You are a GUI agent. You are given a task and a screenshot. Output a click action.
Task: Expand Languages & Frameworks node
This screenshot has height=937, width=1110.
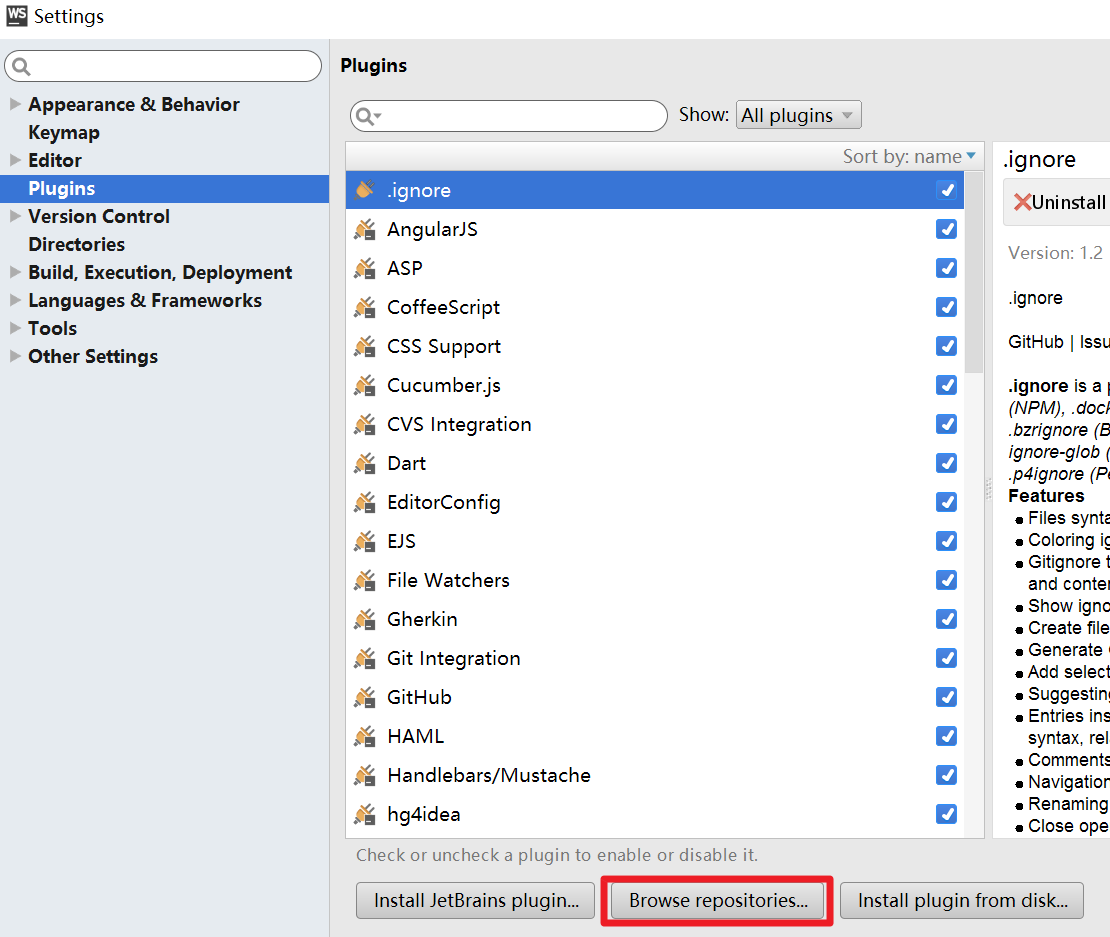coord(15,300)
